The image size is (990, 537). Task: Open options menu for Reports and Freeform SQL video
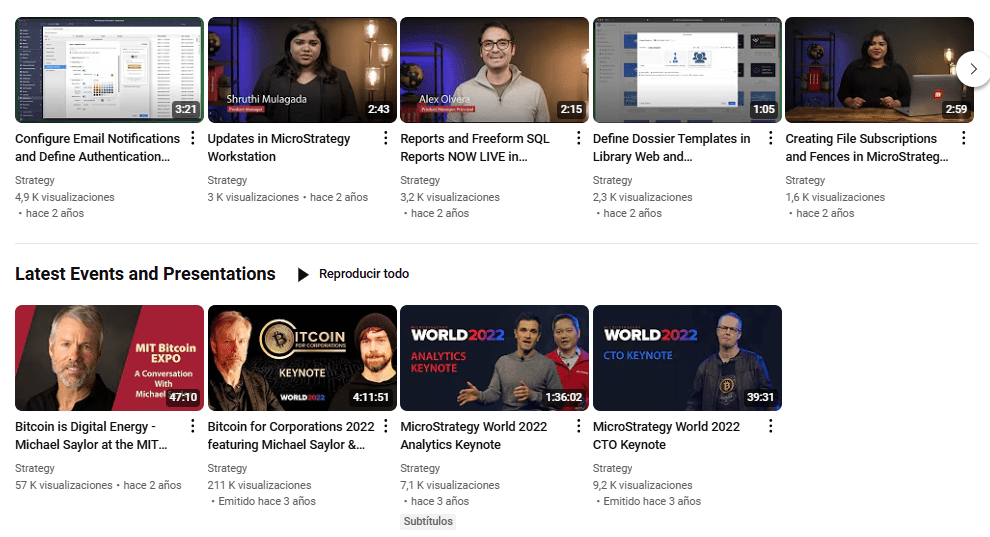click(x=578, y=138)
